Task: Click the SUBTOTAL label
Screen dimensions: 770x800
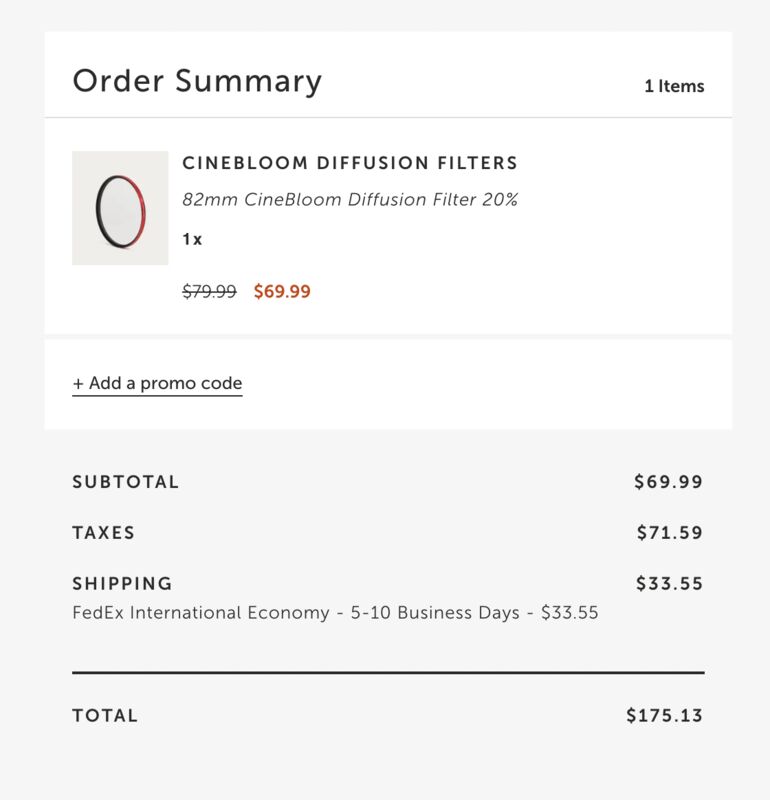Action: click(126, 482)
